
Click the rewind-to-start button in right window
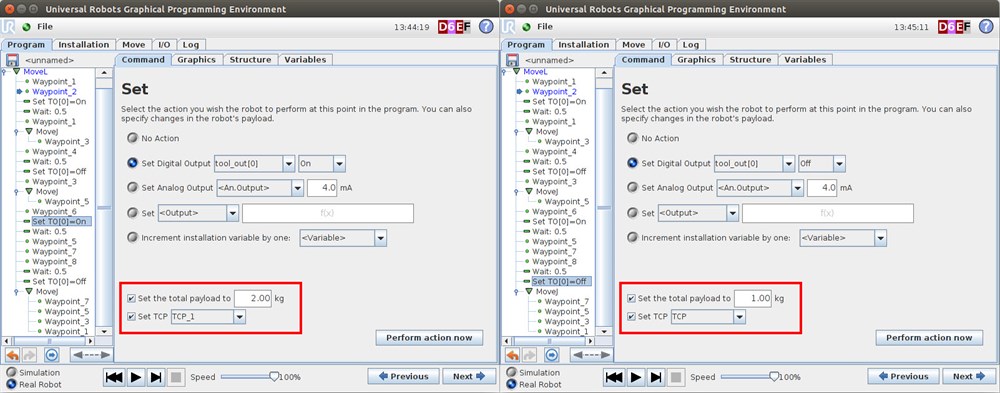coord(614,377)
